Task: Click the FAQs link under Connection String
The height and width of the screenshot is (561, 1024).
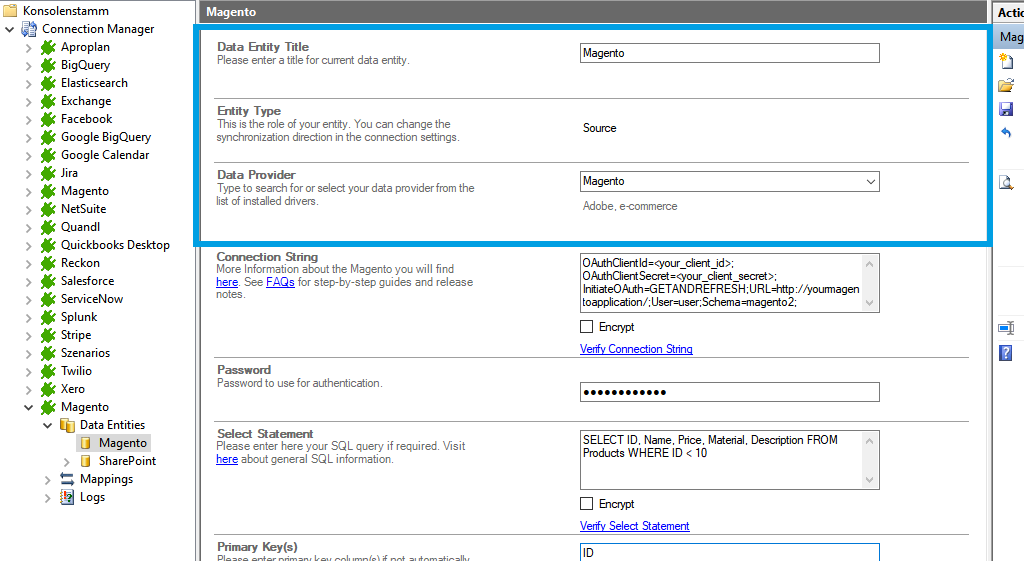Action: (280, 282)
